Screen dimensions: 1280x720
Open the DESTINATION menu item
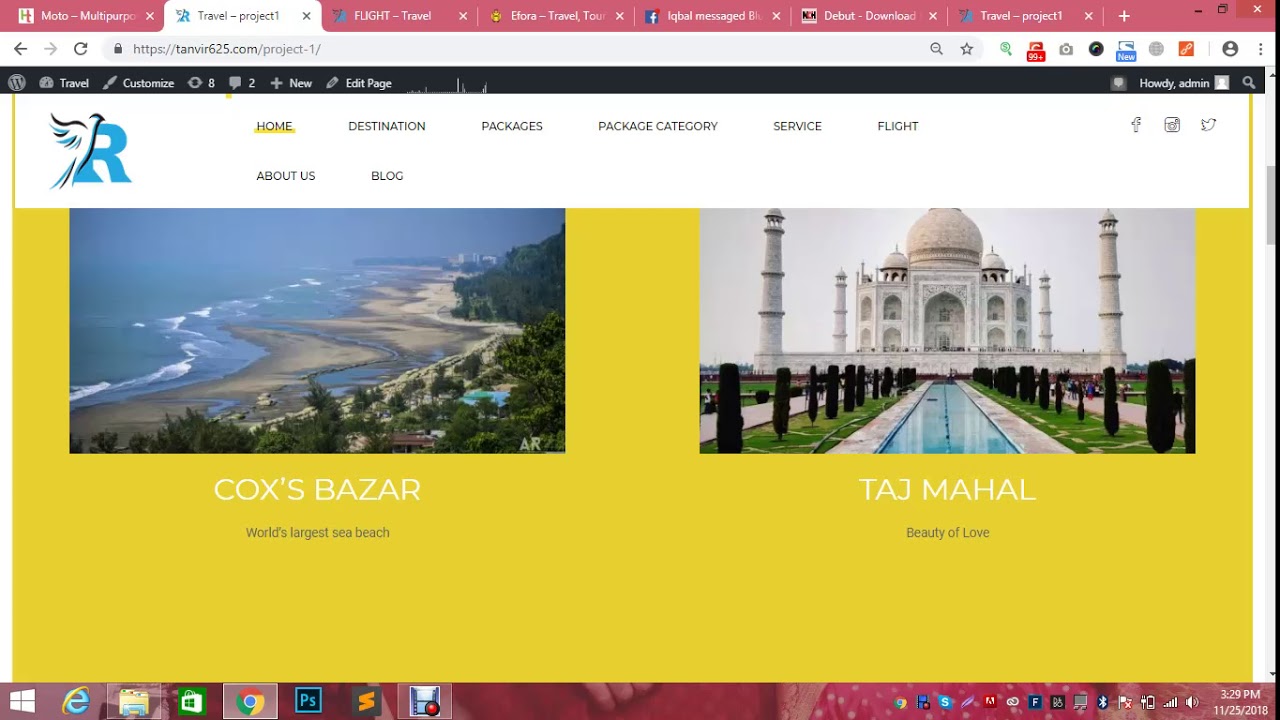coord(387,126)
